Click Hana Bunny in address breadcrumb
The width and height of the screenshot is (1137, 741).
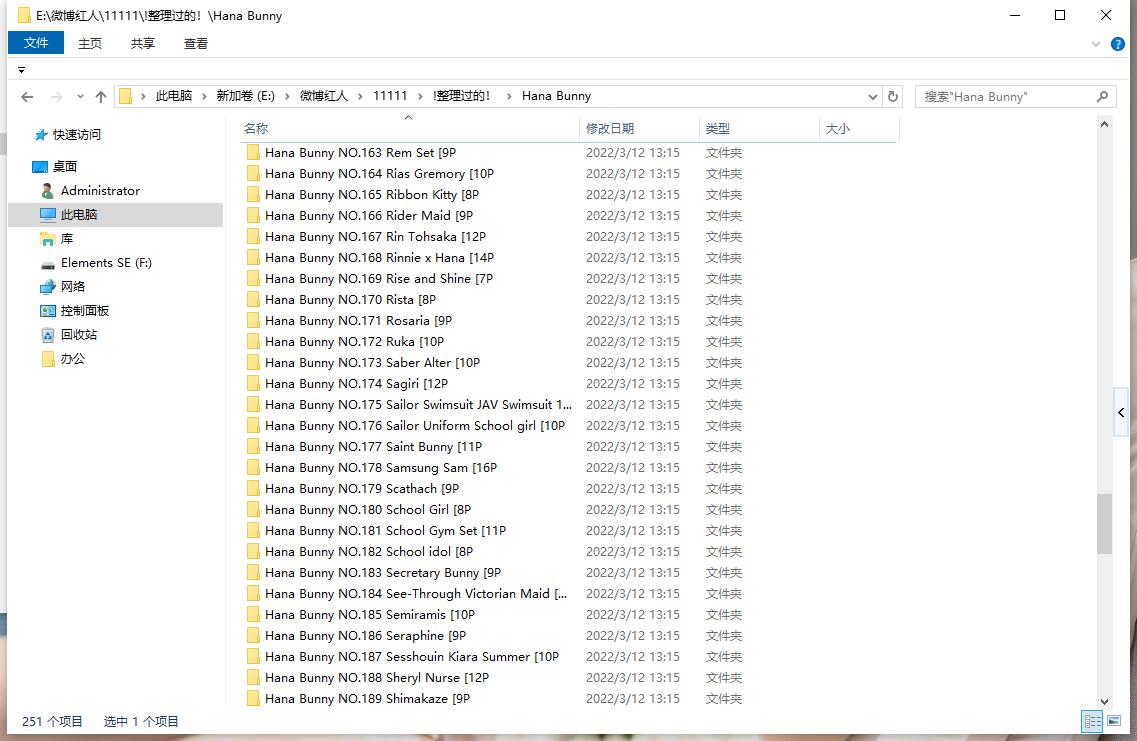(x=556, y=96)
